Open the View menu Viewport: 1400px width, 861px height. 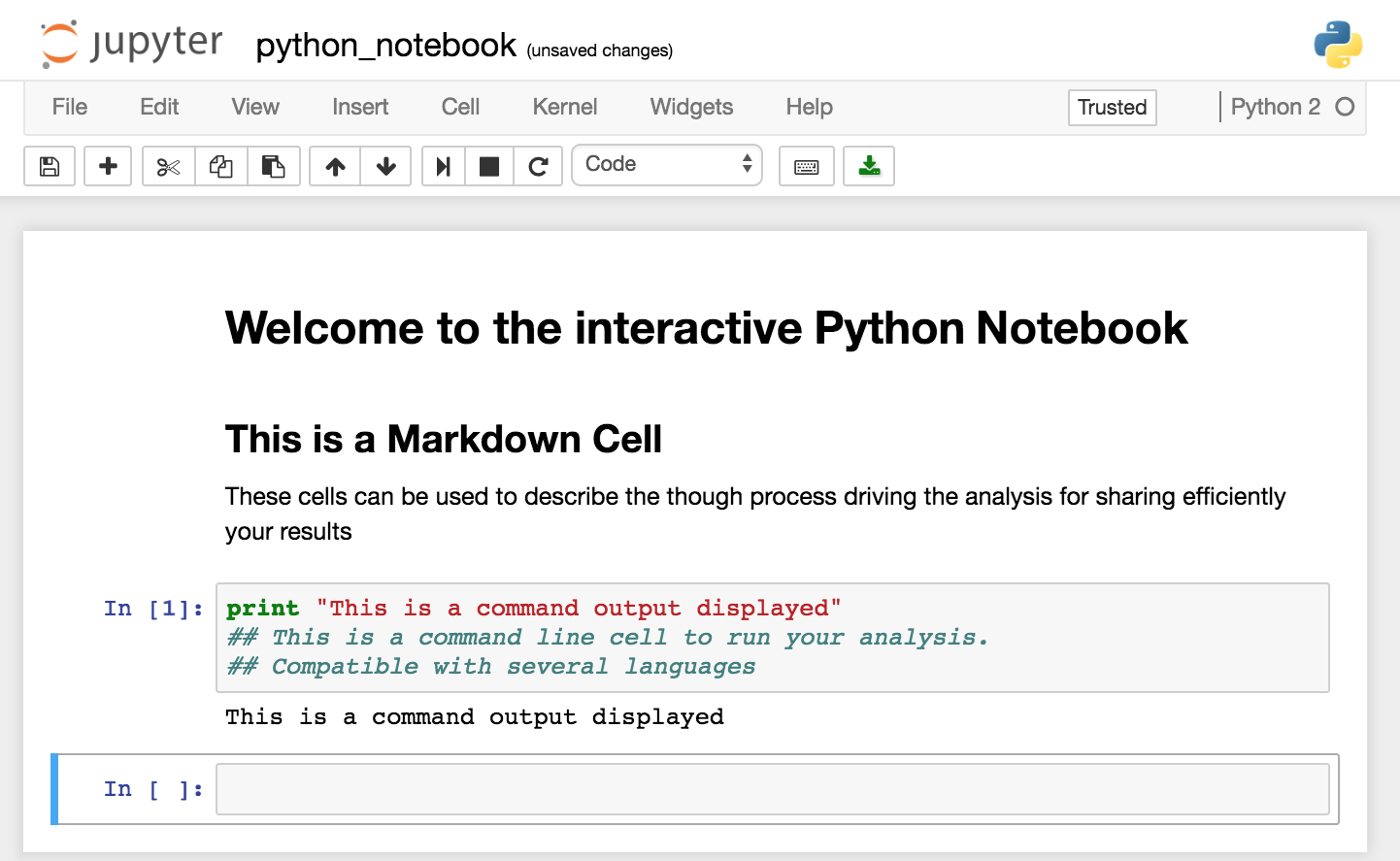click(x=255, y=107)
